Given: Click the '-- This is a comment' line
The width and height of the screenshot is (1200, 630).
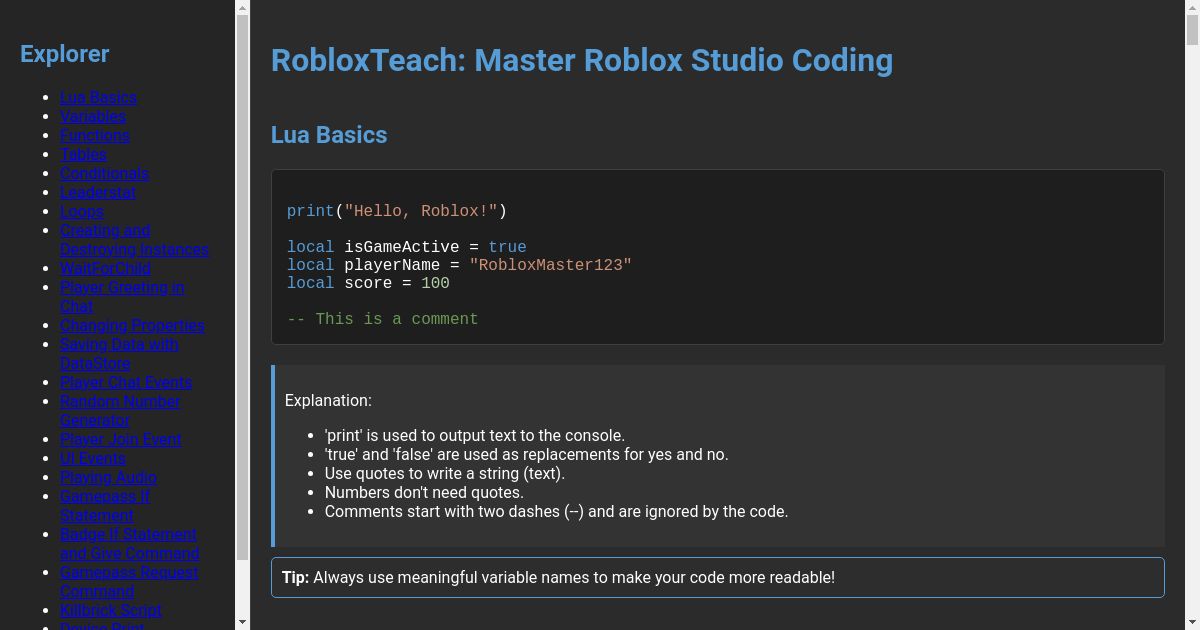Looking at the screenshot, I should coord(382,319).
